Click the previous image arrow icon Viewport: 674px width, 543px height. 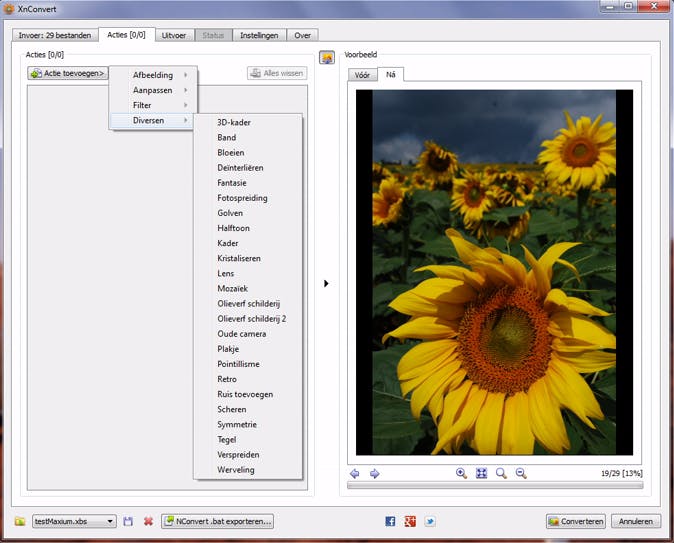point(355,473)
